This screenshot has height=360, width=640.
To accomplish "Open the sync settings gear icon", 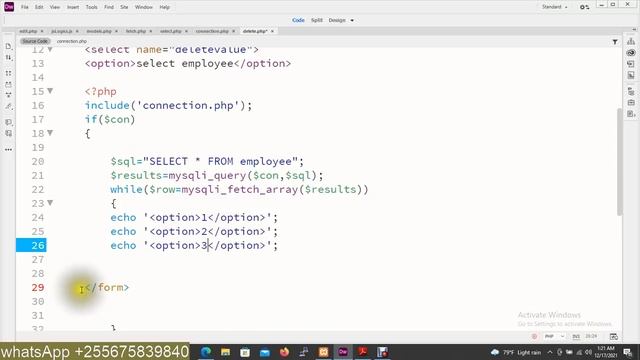I will 584,7.
